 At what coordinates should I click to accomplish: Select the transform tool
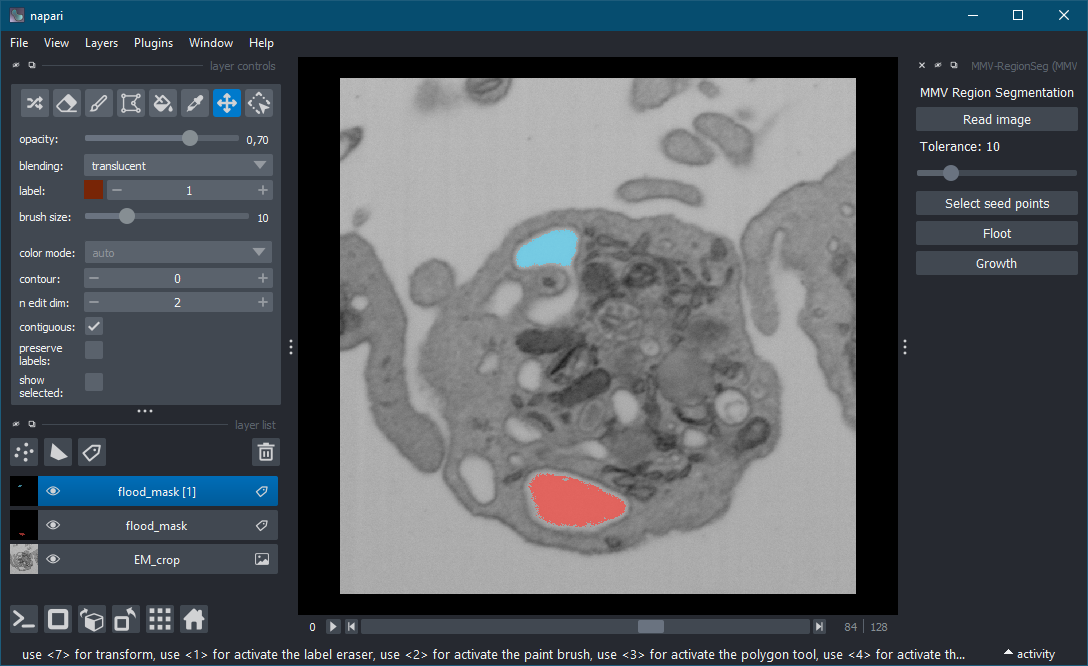259,103
